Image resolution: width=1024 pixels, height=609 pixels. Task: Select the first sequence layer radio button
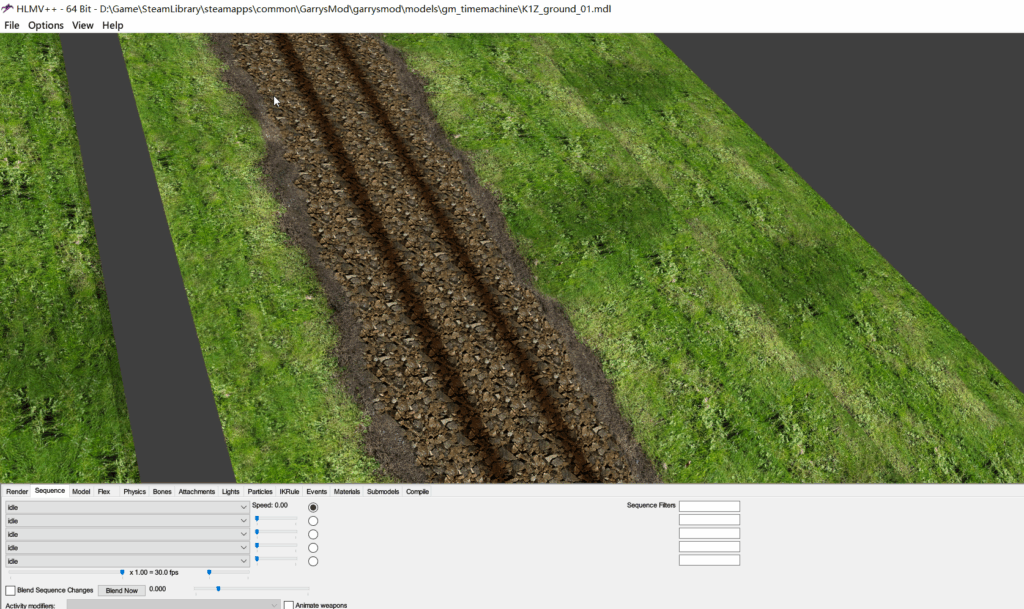coord(313,507)
